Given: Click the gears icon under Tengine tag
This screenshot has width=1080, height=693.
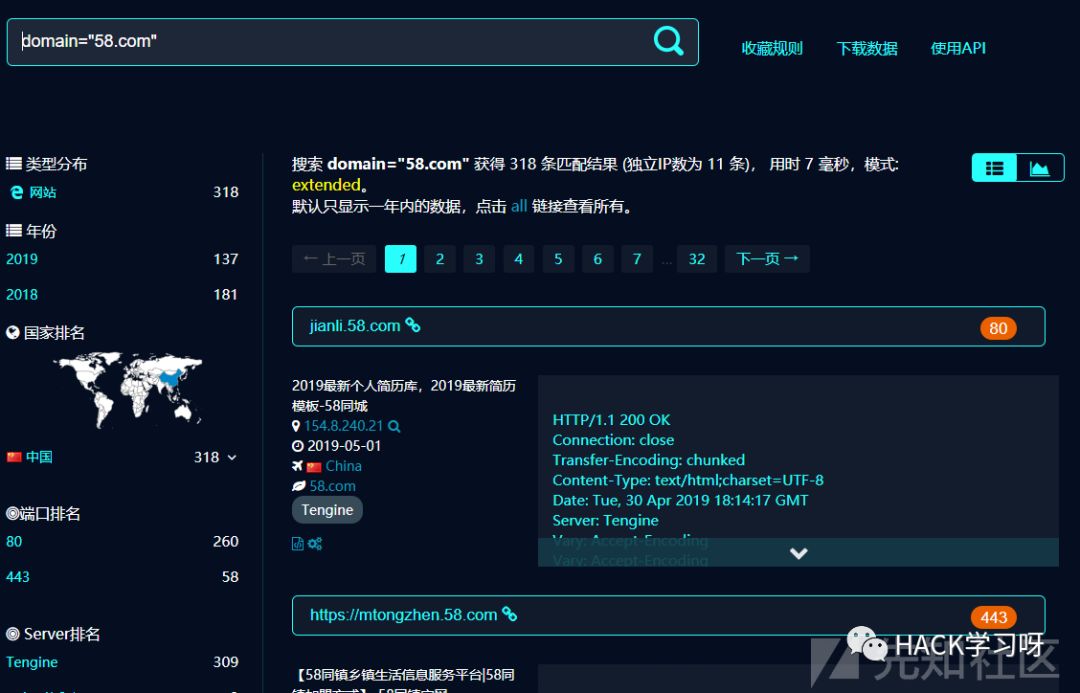Looking at the screenshot, I should [315, 544].
